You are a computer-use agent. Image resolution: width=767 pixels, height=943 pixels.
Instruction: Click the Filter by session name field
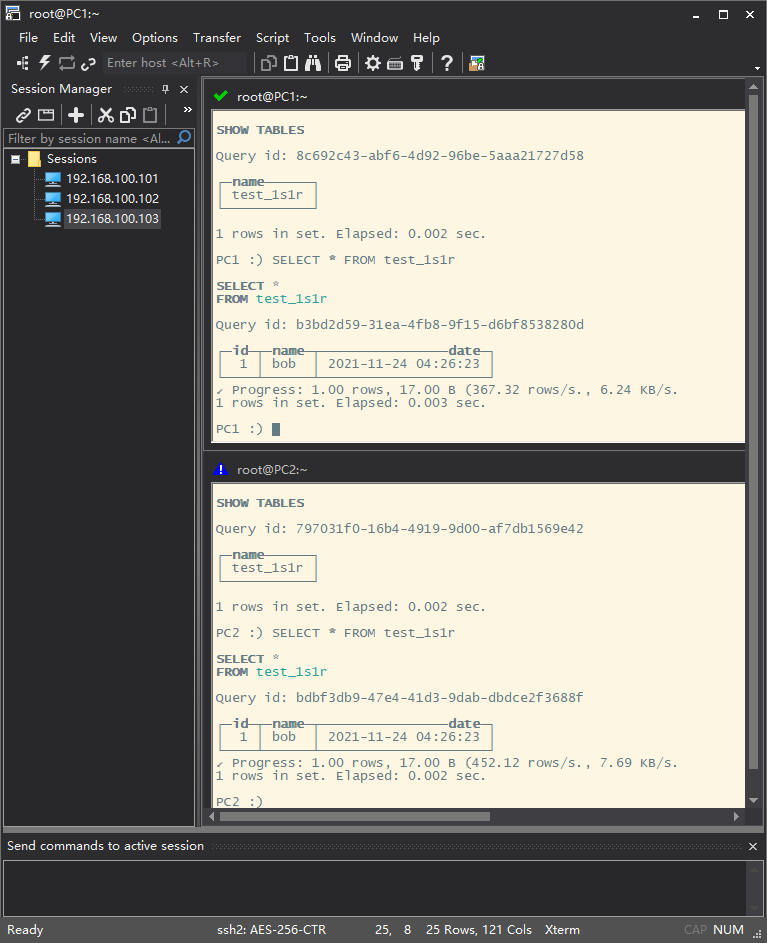(x=90, y=138)
